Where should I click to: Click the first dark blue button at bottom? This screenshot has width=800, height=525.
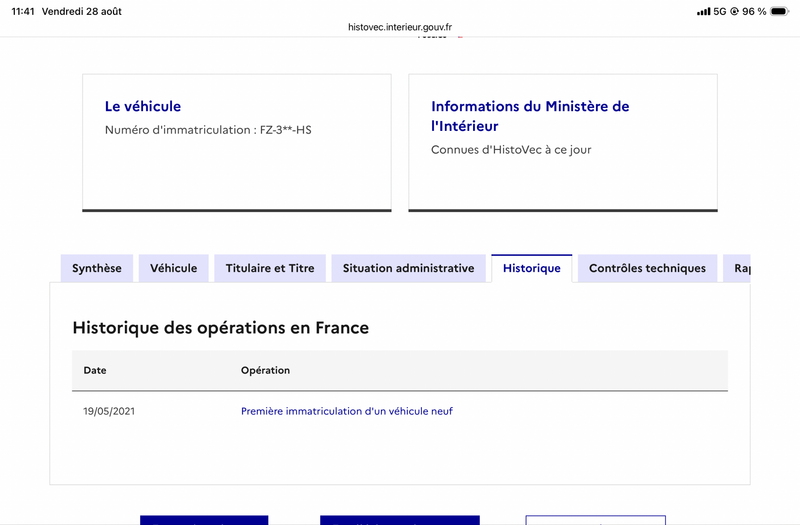pyautogui.click(x=204, y=520)
